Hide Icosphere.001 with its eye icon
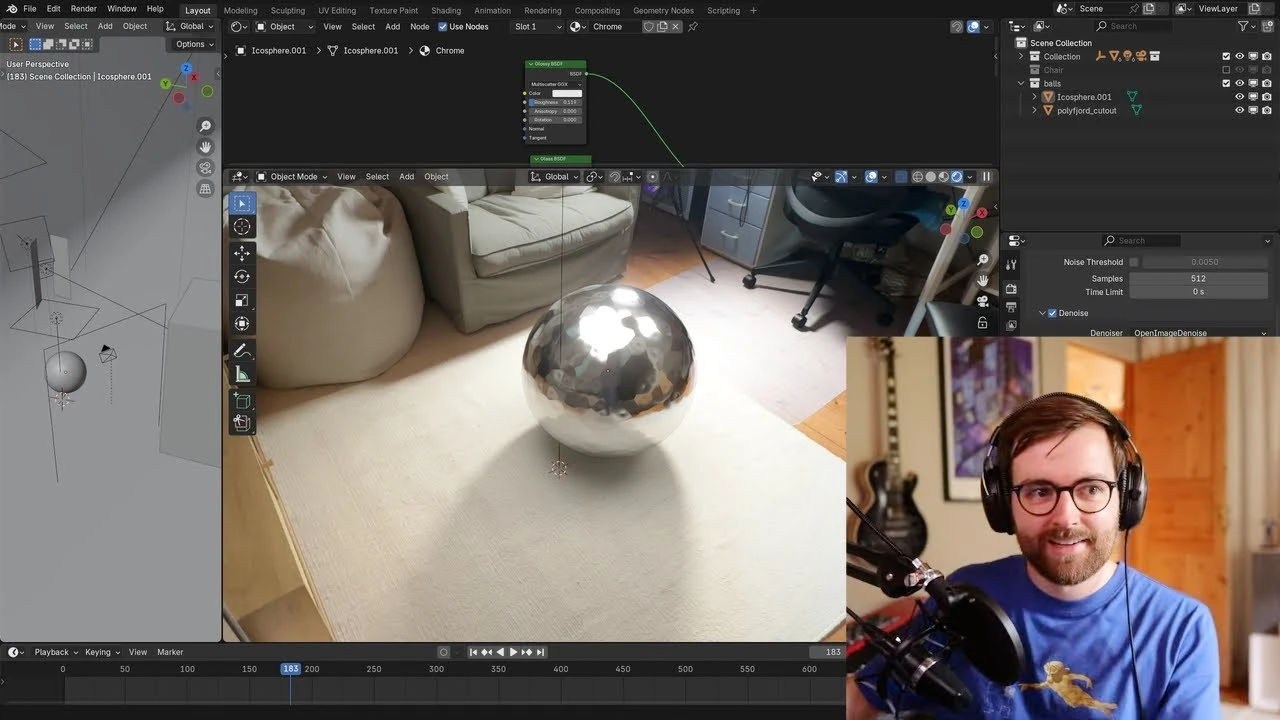Viewport: 1280px width, 720px height. (1240, 97)
